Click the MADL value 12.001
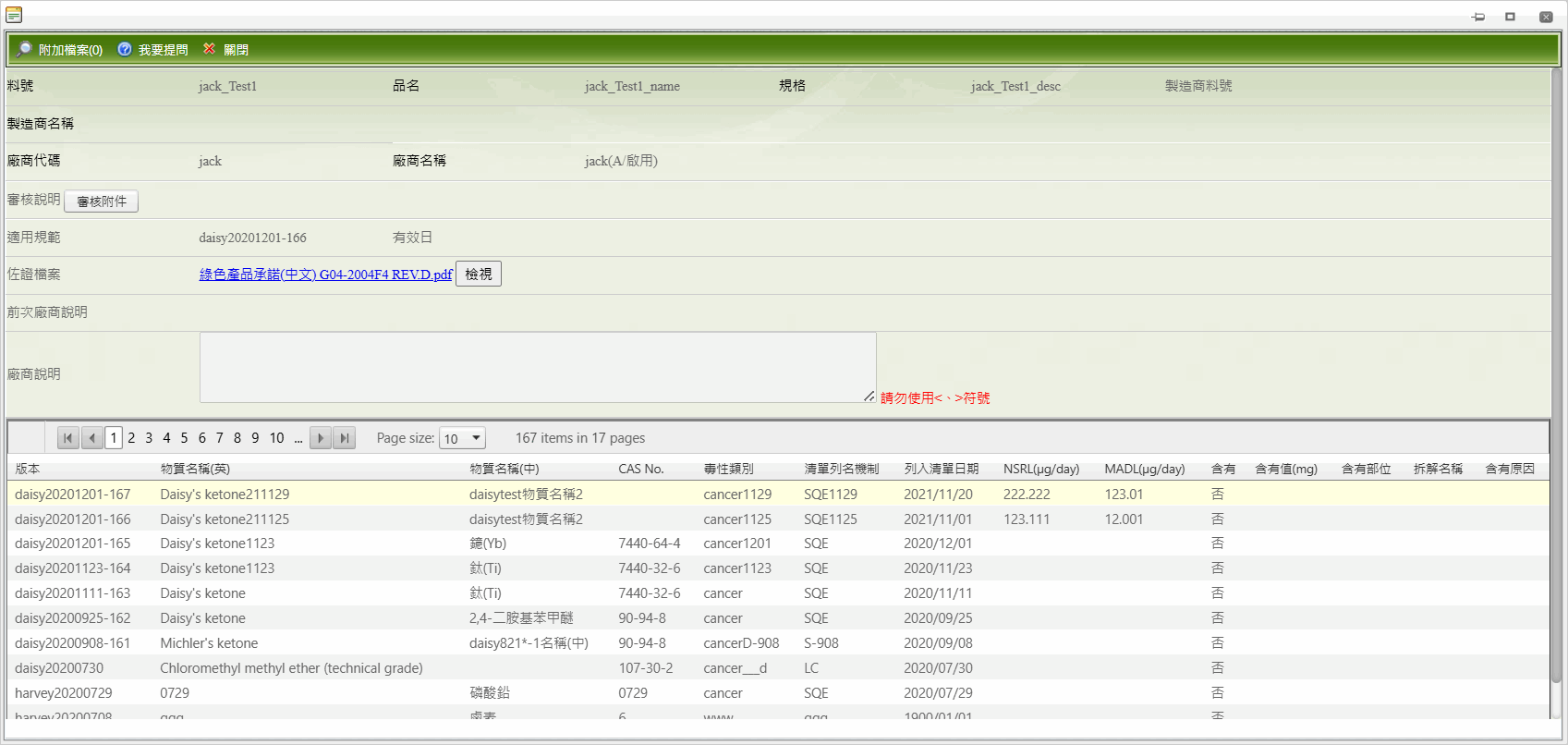1568x745 pixels. coord(1124,519)
